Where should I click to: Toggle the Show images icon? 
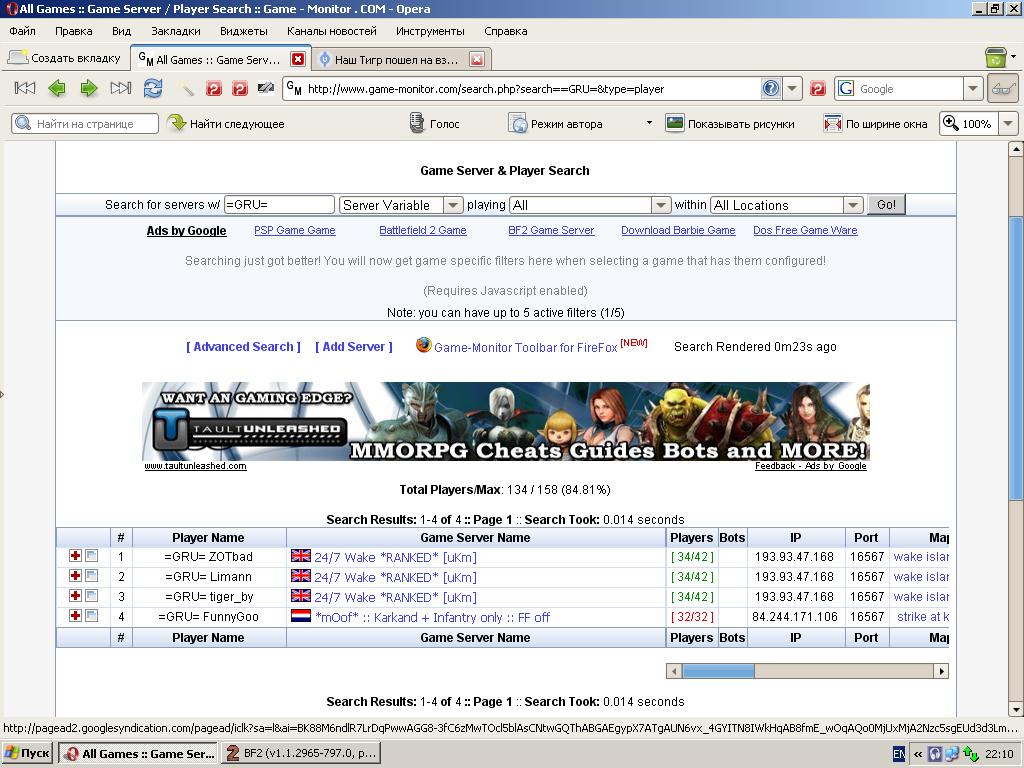pos(674,123)
